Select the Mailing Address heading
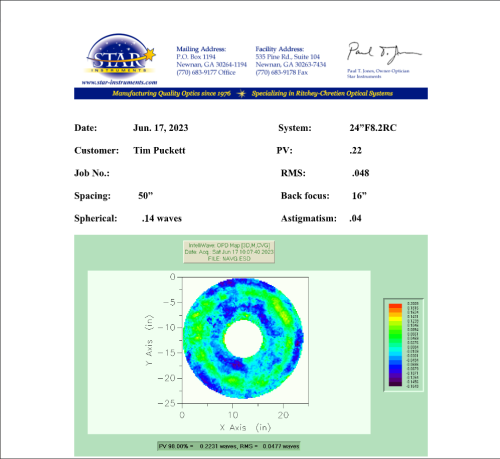The height and width of the screenshot is (459, 500). [201, 49]
